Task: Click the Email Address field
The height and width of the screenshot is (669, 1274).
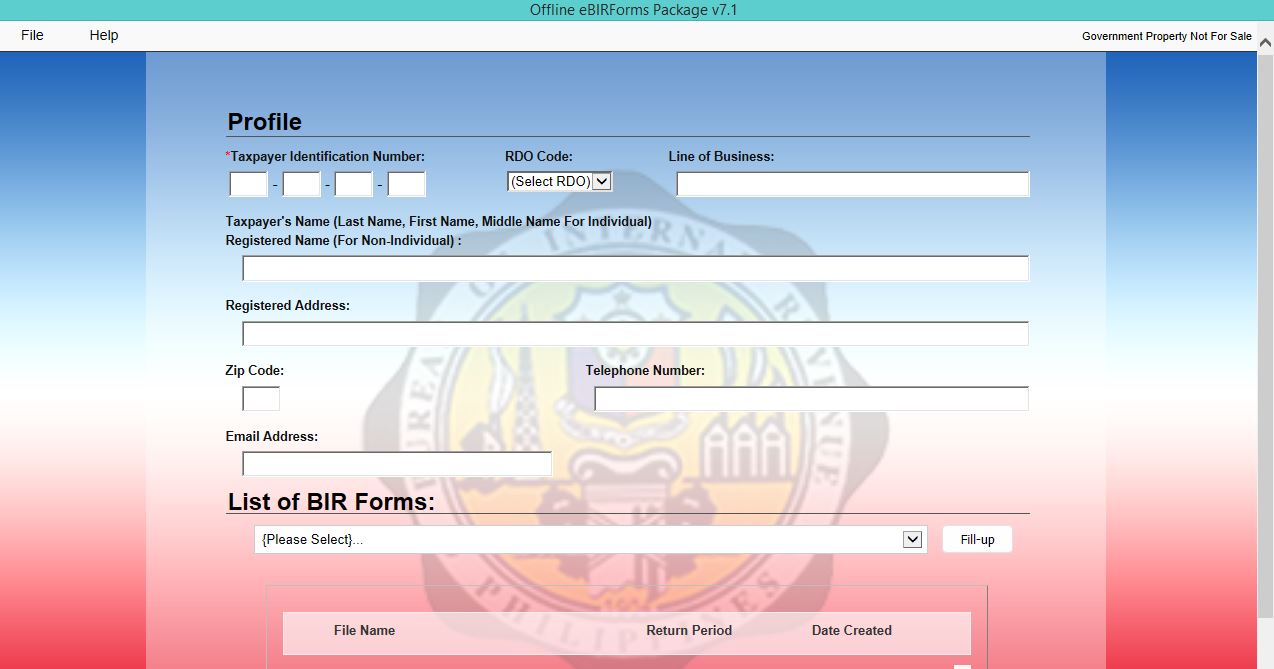Action: (x=396, y=463)
